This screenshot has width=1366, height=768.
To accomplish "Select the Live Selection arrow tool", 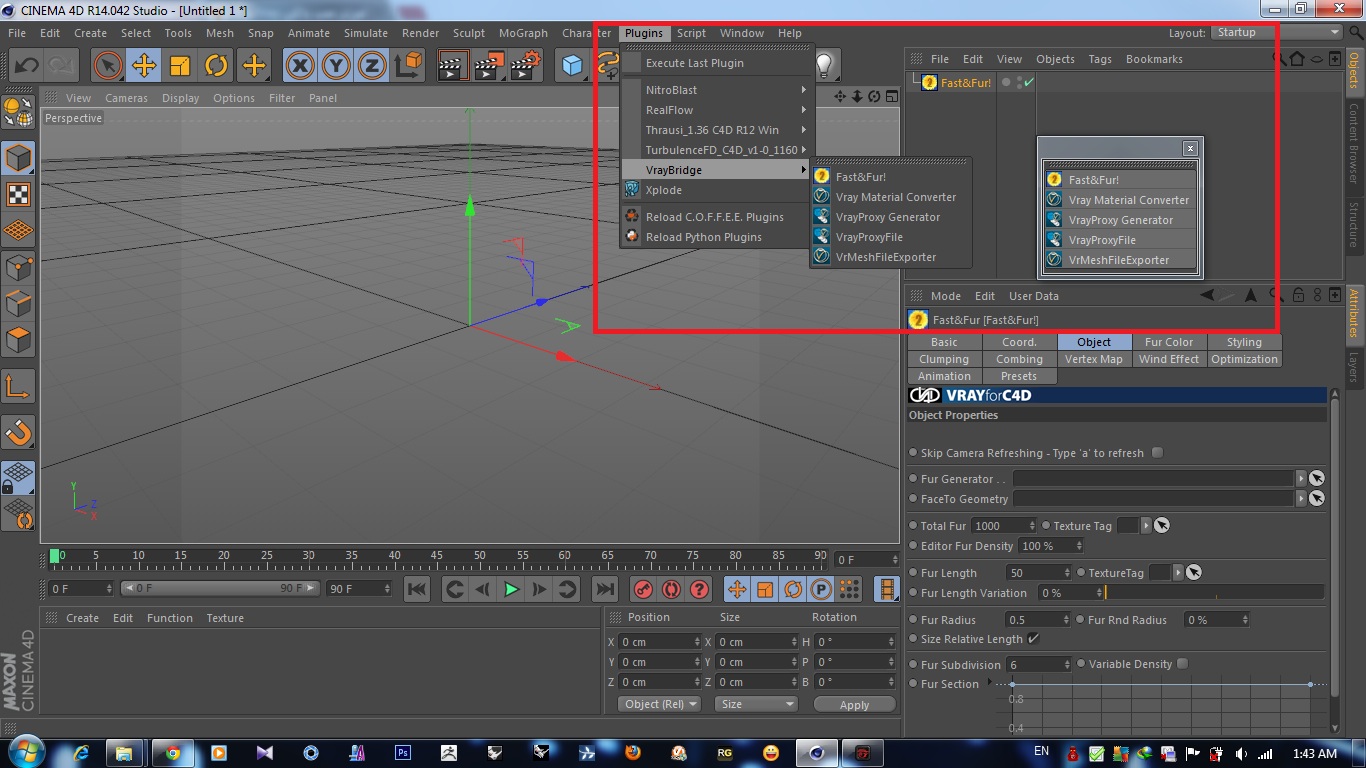I will [x=108, y=66].
